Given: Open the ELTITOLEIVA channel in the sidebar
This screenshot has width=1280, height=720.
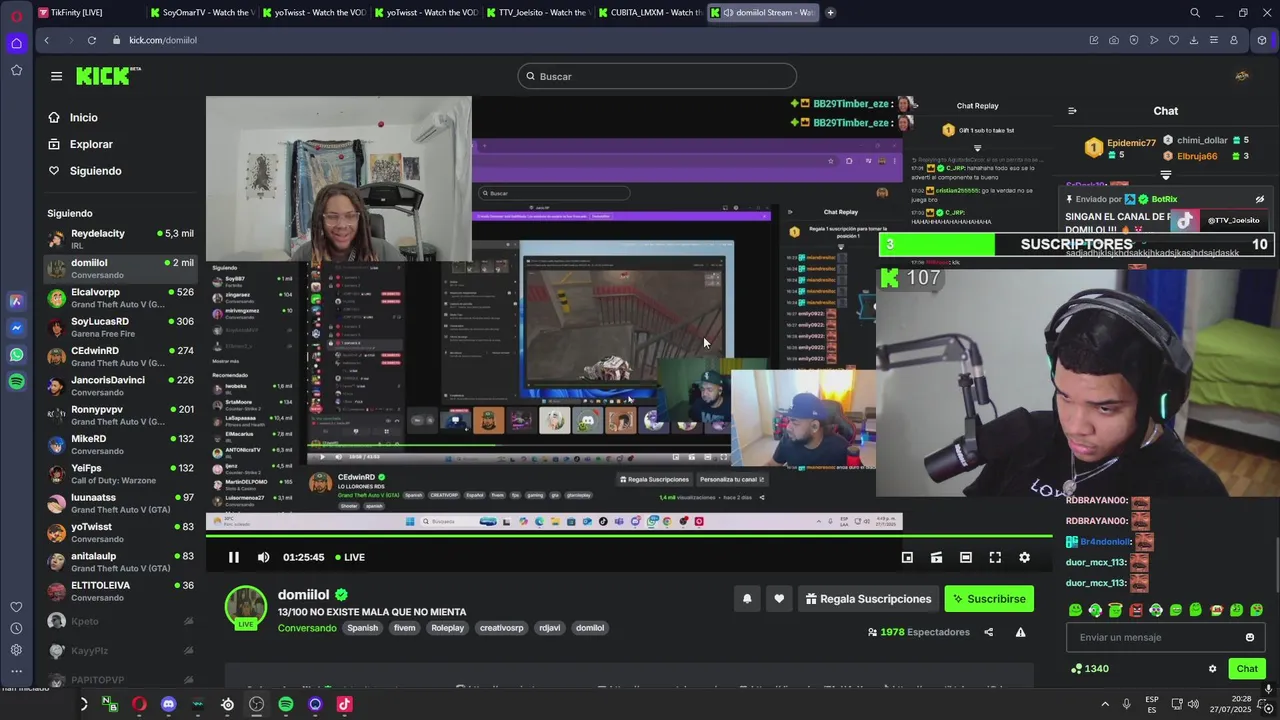Looking at the screenshot, I should point(120,591).
